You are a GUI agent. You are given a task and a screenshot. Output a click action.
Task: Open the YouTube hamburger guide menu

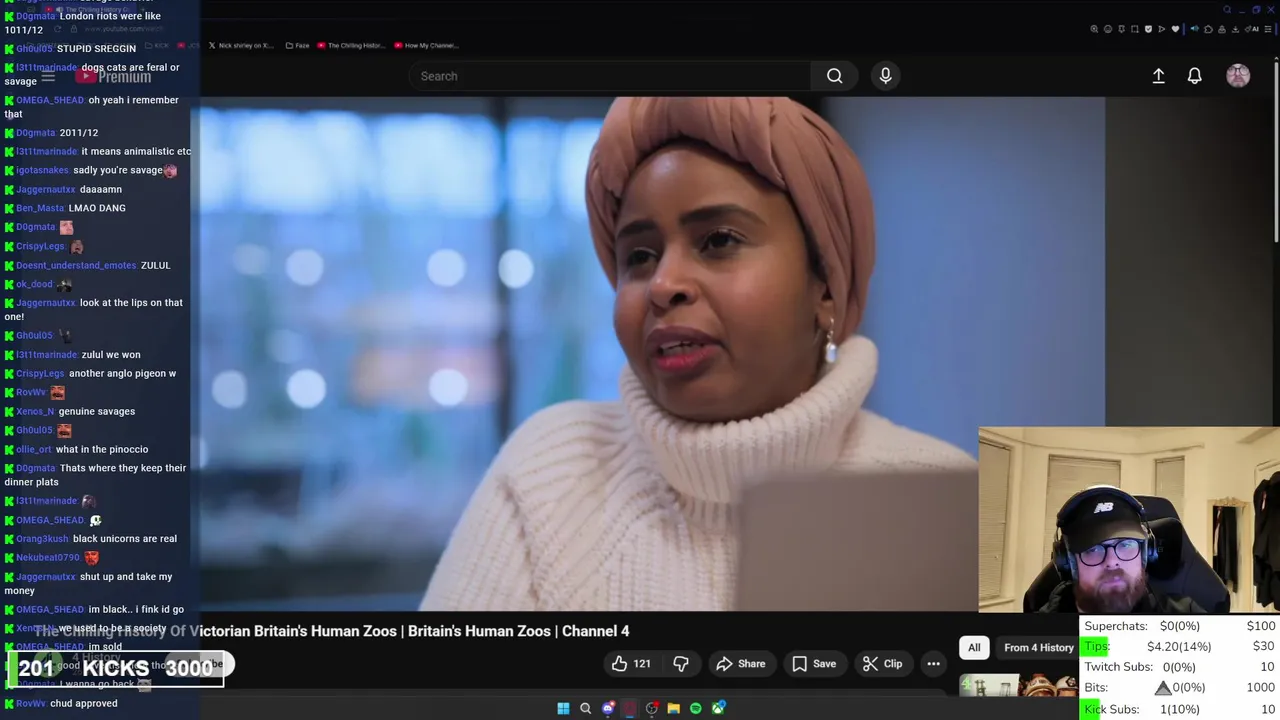point(47,76)
